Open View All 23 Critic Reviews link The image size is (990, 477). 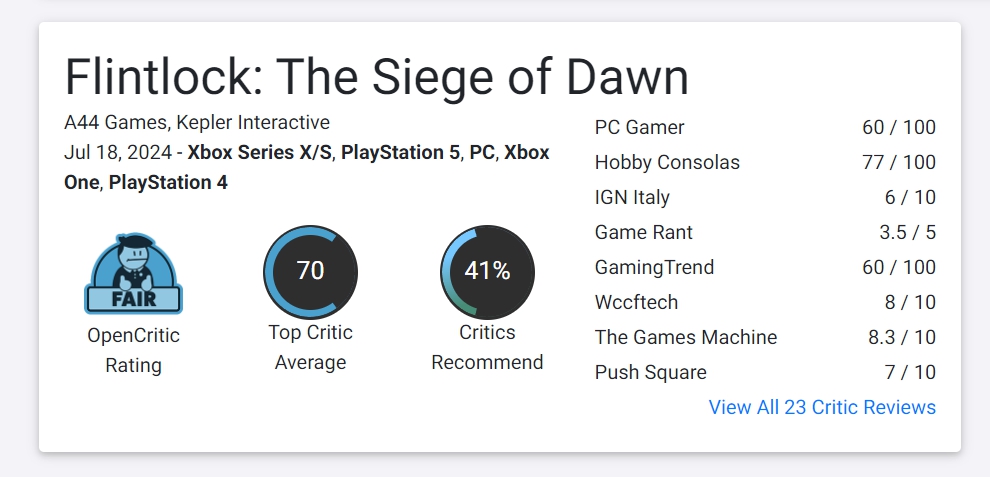click(x=822, y=407)
